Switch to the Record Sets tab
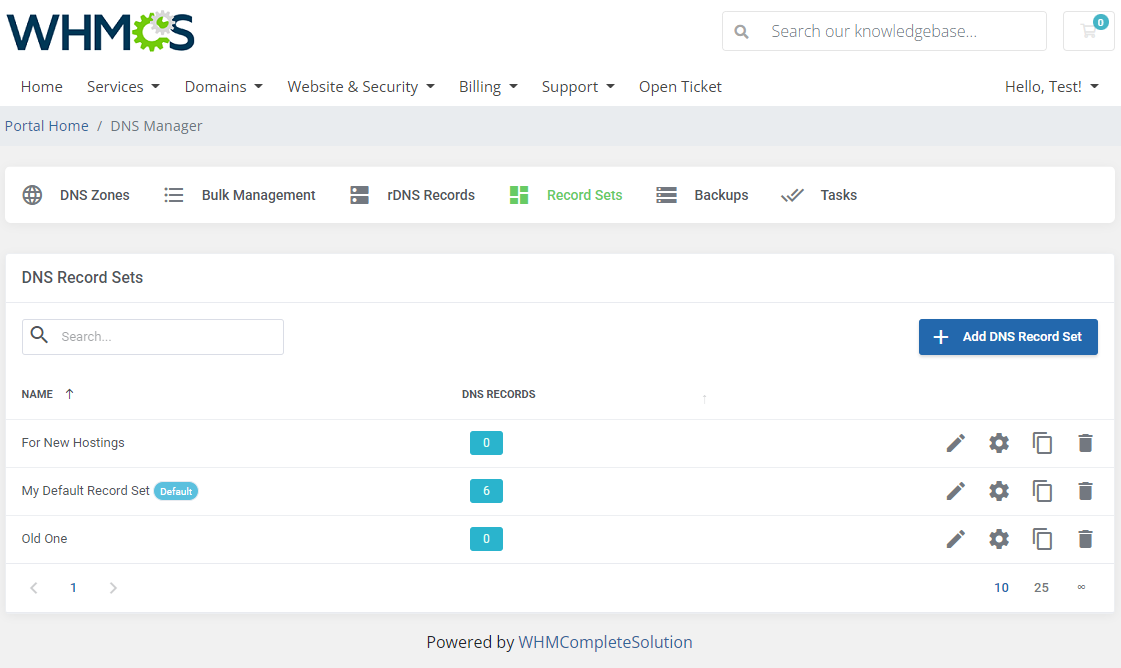Image resolution: width=1121 pixels, height=668 pixels. (566, 195)
